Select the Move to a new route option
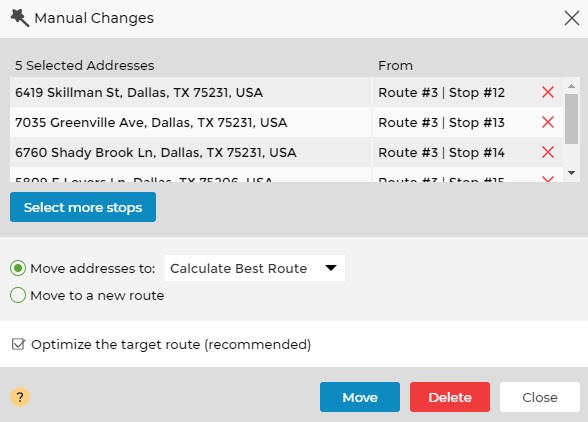 (18, 295)
